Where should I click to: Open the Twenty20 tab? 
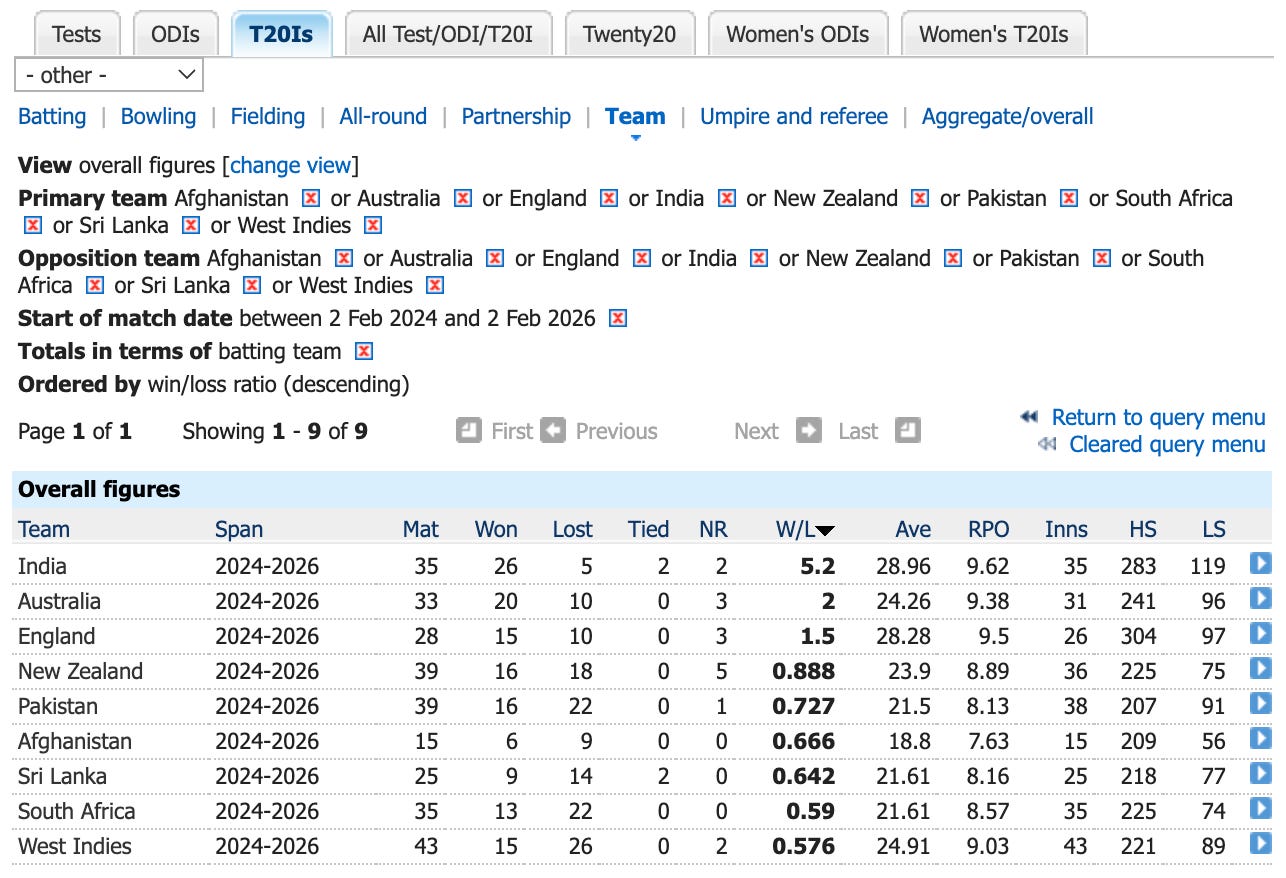click(629, 34)
